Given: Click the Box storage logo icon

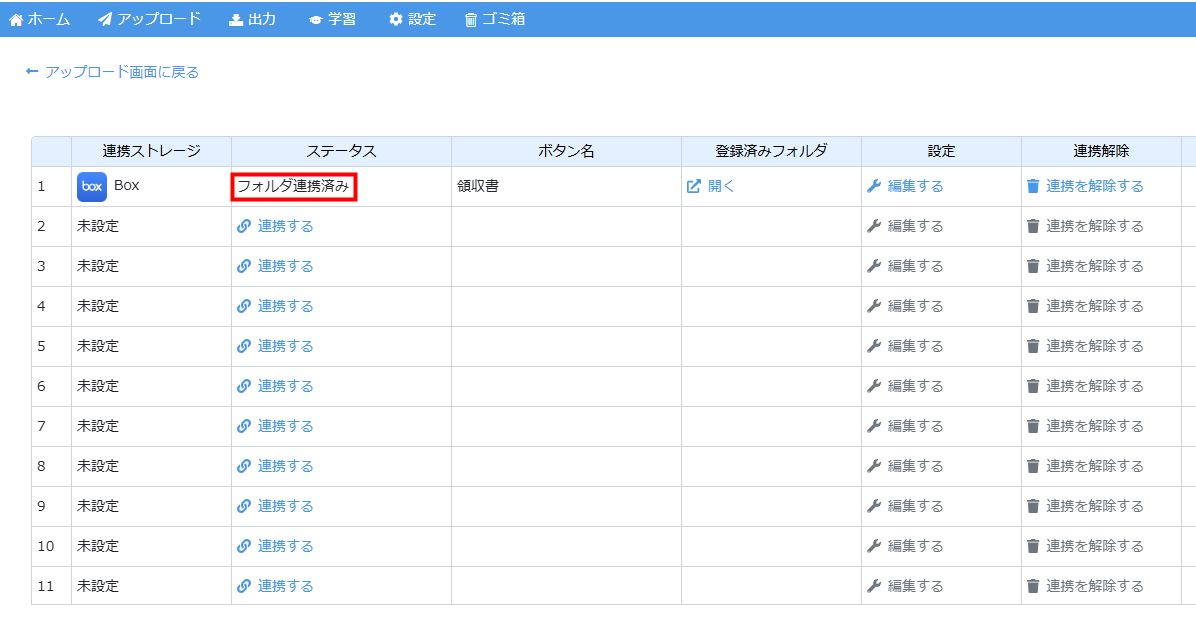Looking at the screenshot, I should pyautogui.click(x=92, y=187).
